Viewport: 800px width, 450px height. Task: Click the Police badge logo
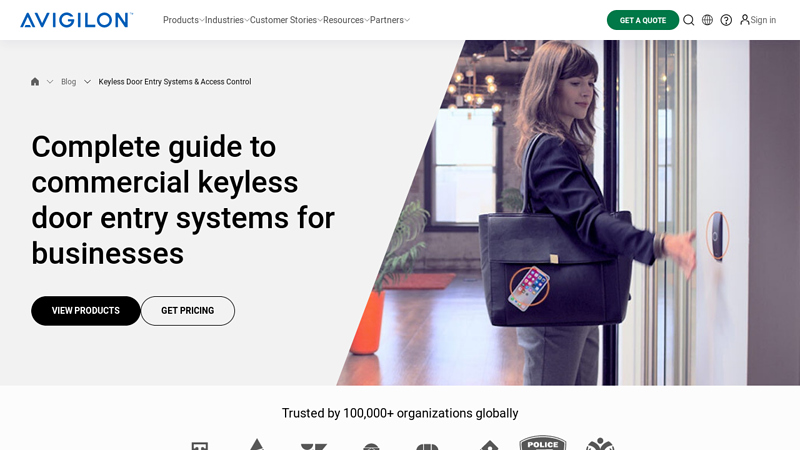542,443
